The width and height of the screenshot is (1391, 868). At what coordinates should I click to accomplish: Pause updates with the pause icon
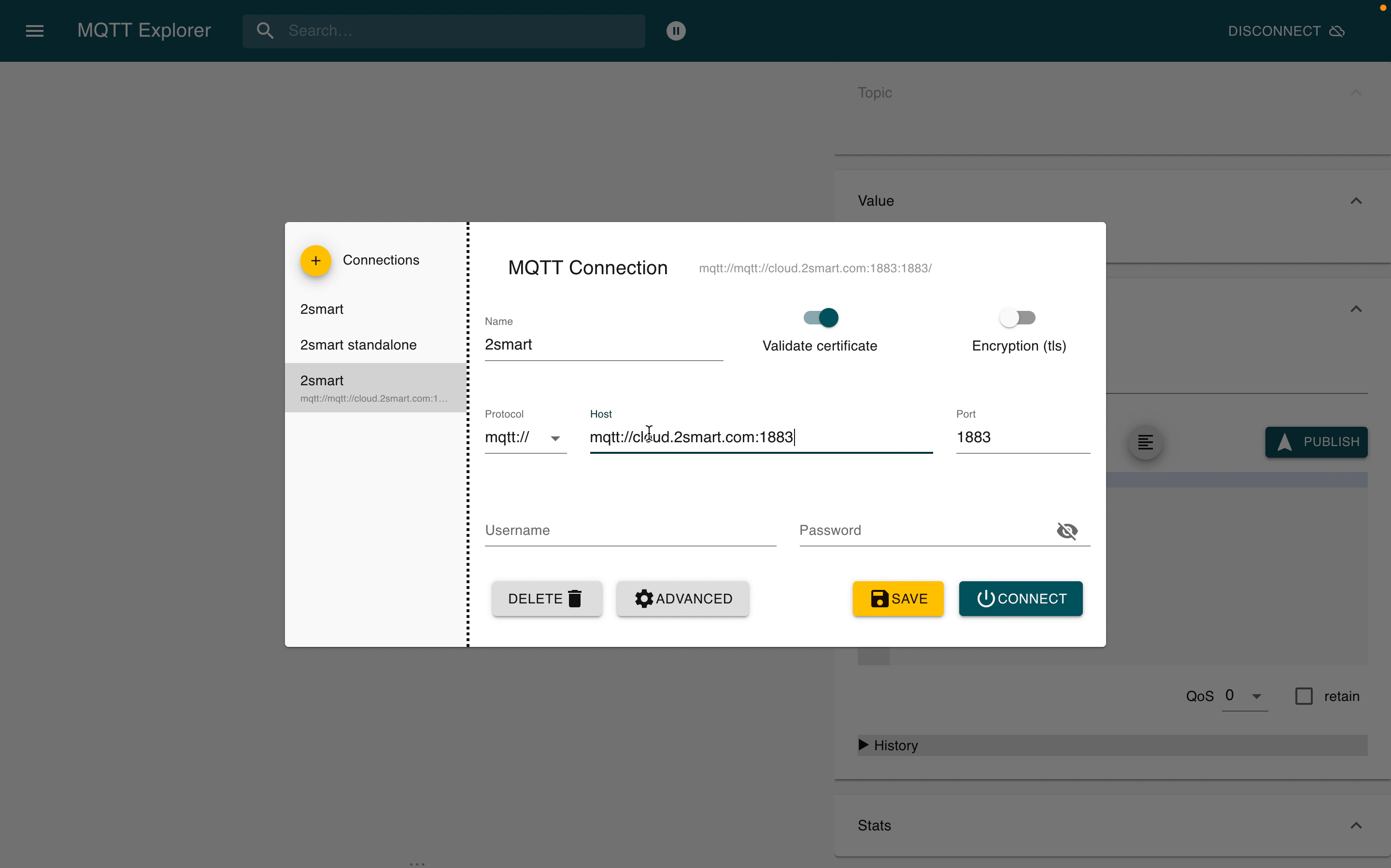tap(675, 30)
